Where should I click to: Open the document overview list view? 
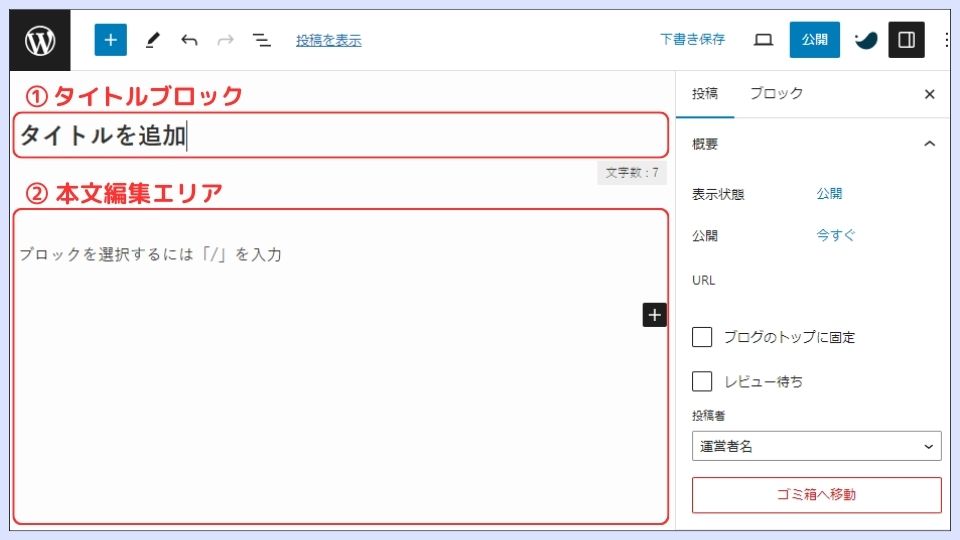261,40
